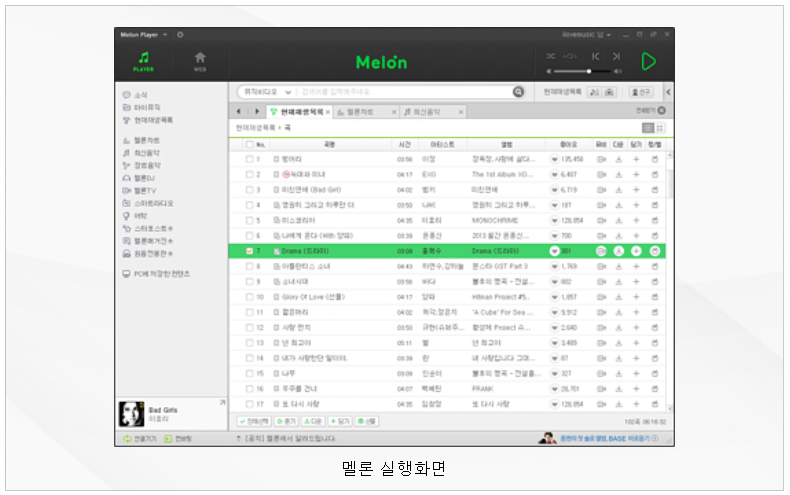Collapse the right panel with arrow
The width and height of the screenshot is (790, 495).
pos(669,92)
